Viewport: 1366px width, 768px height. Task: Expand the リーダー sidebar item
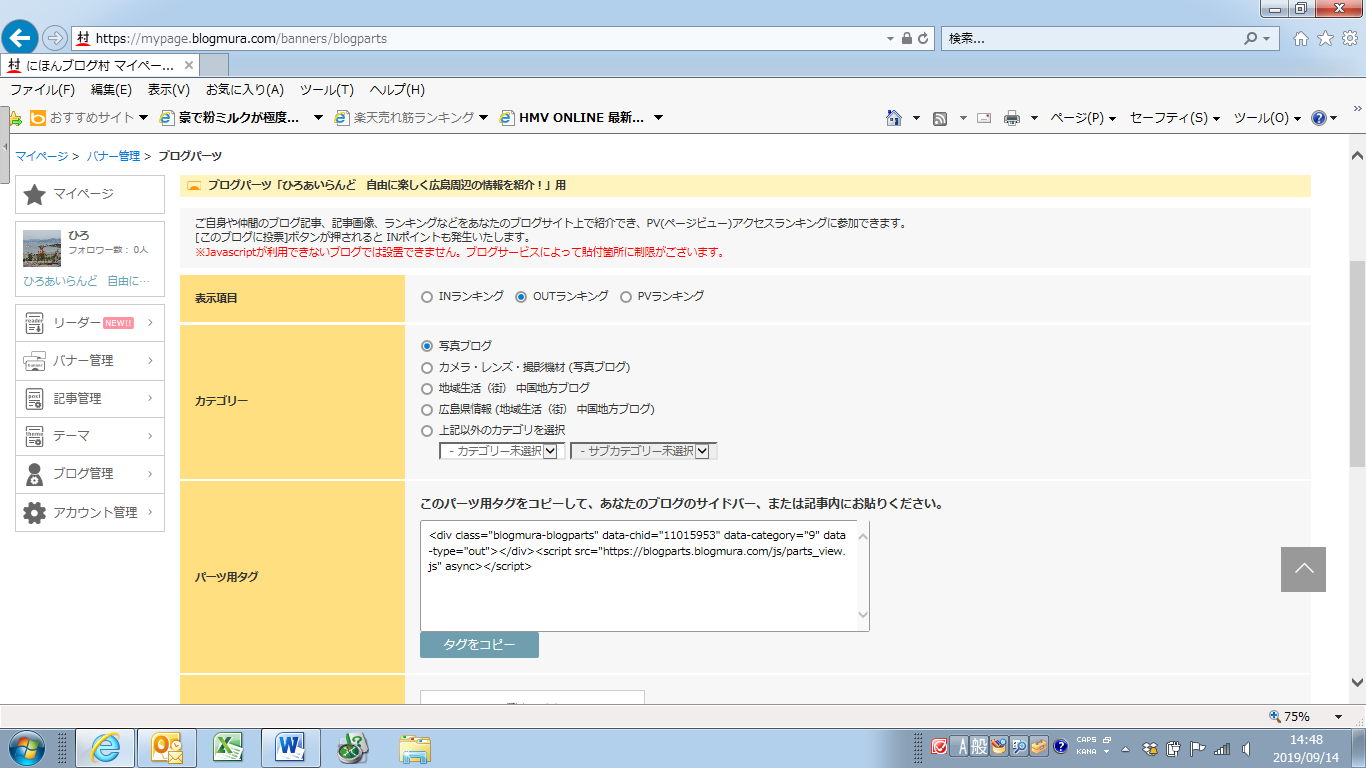(90, 323)
